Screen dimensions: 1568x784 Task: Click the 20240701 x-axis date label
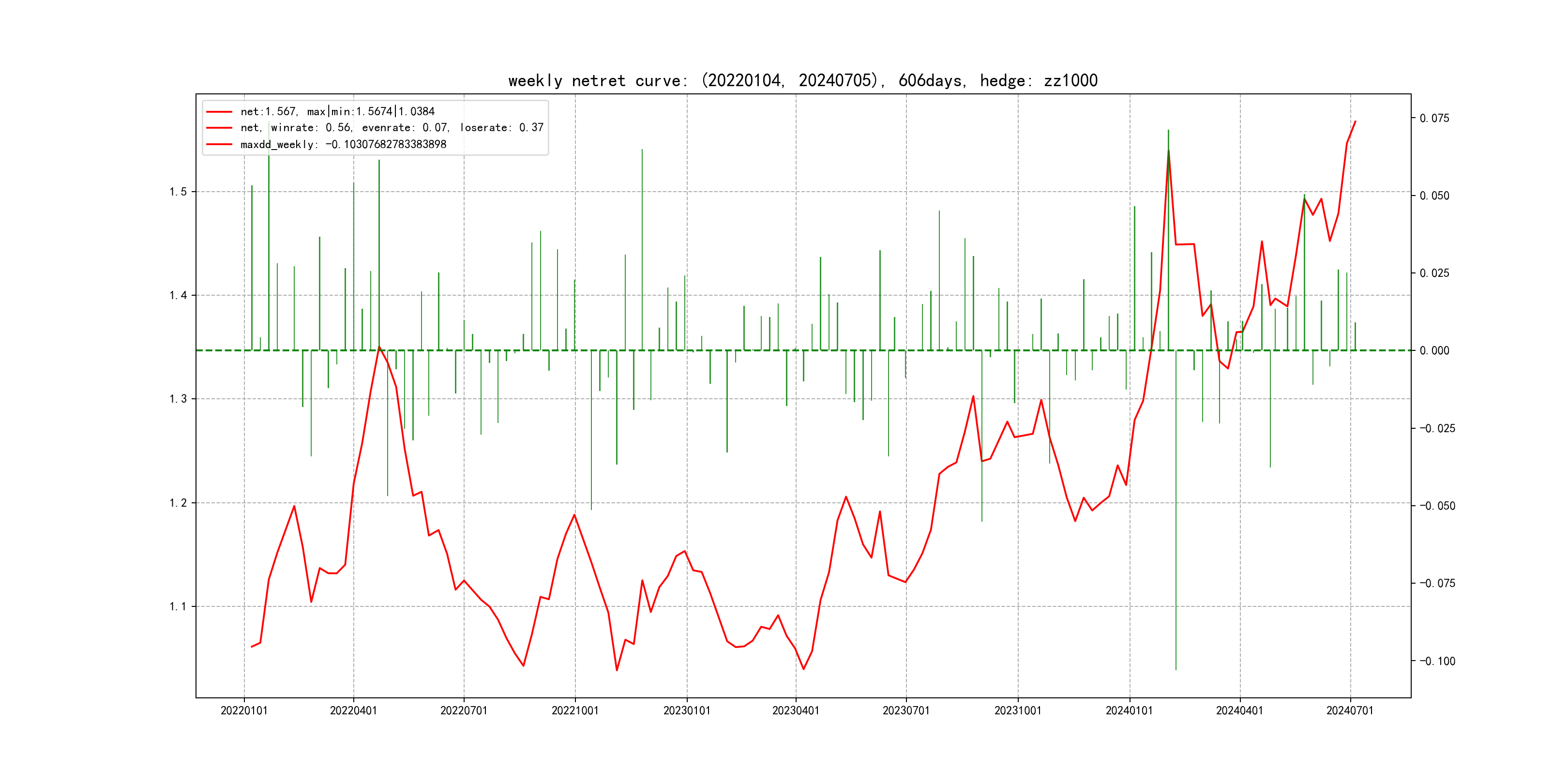click(x=1350, y=711)
